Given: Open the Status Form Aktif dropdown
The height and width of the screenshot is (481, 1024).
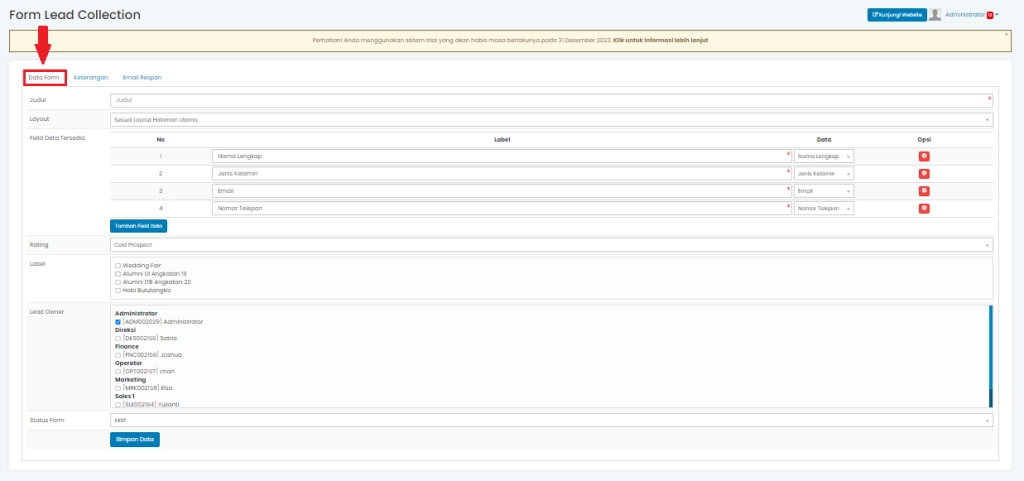Looking at the screenshot, I should click(551, 420).
